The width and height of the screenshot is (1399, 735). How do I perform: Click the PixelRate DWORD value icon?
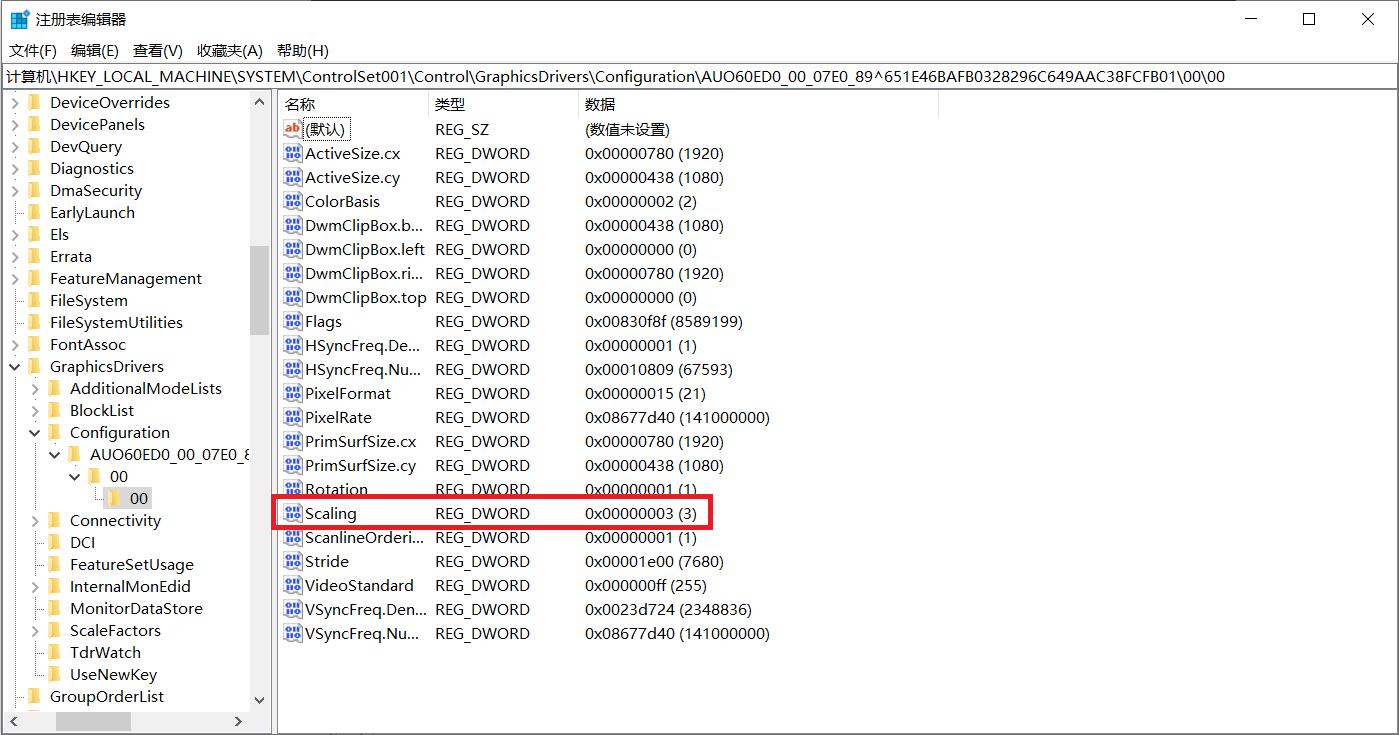(x=293, y=417)
